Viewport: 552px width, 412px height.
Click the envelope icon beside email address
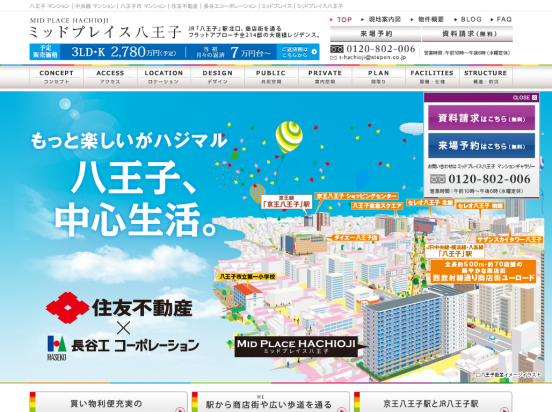pyautogui.click(x=333, y=58)
